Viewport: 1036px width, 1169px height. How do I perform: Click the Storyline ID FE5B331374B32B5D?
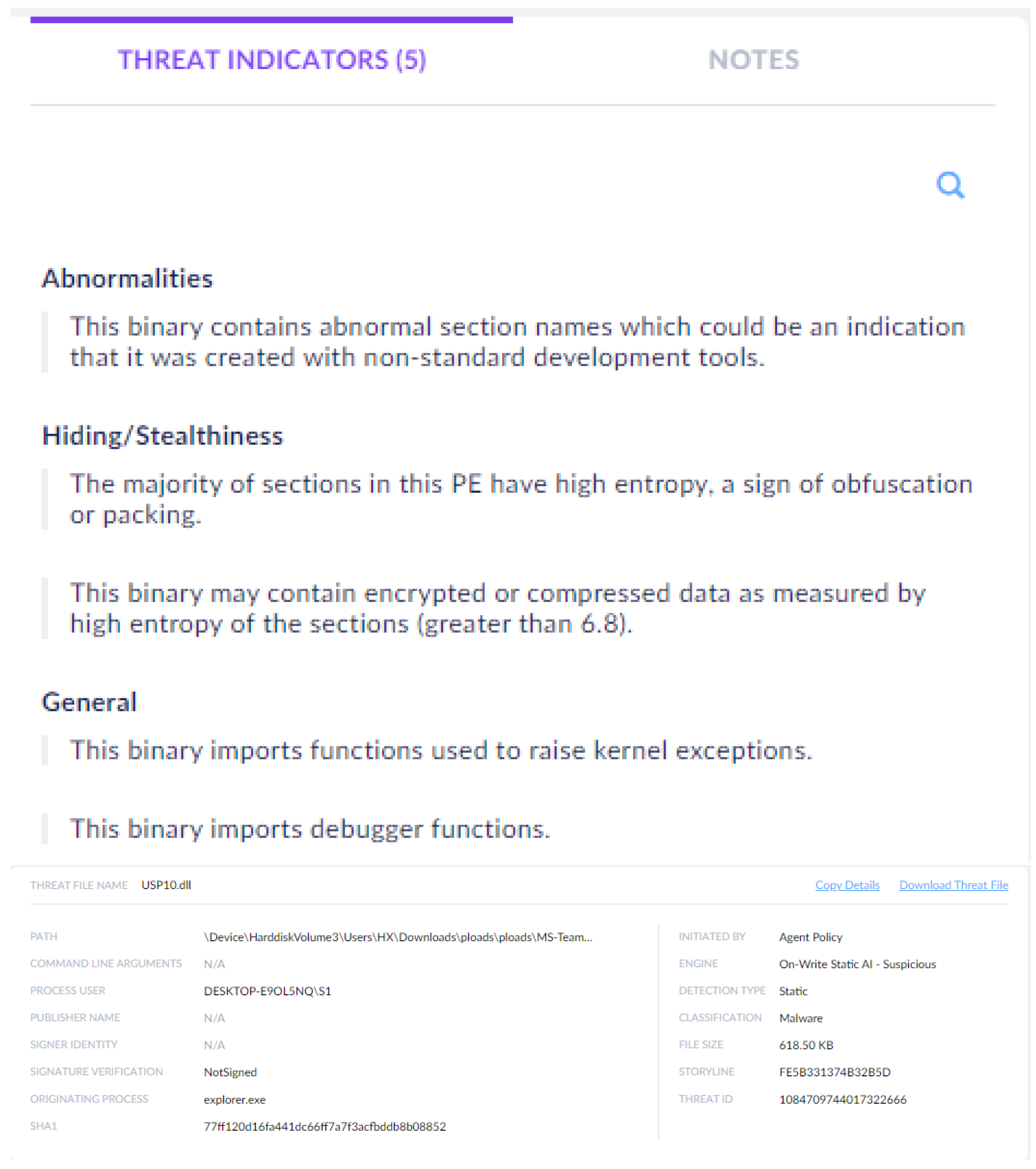click(x=834, y=1072)
